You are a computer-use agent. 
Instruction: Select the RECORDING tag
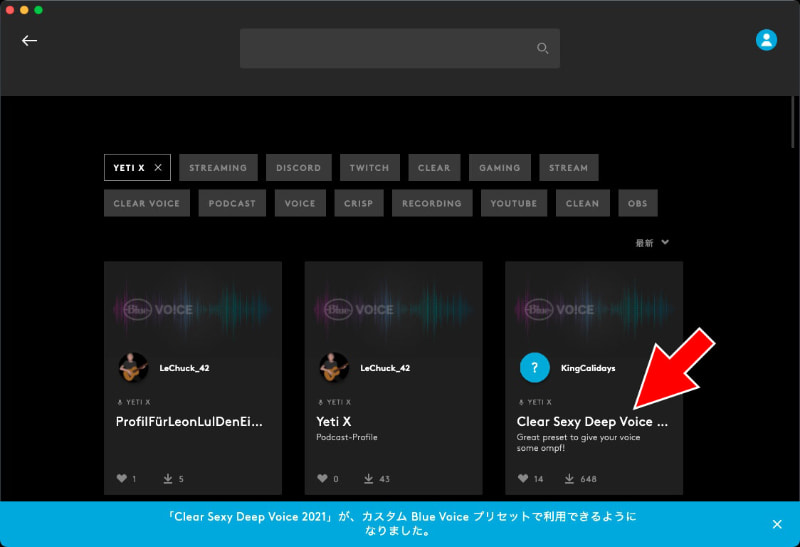click(x=432, y=203)
